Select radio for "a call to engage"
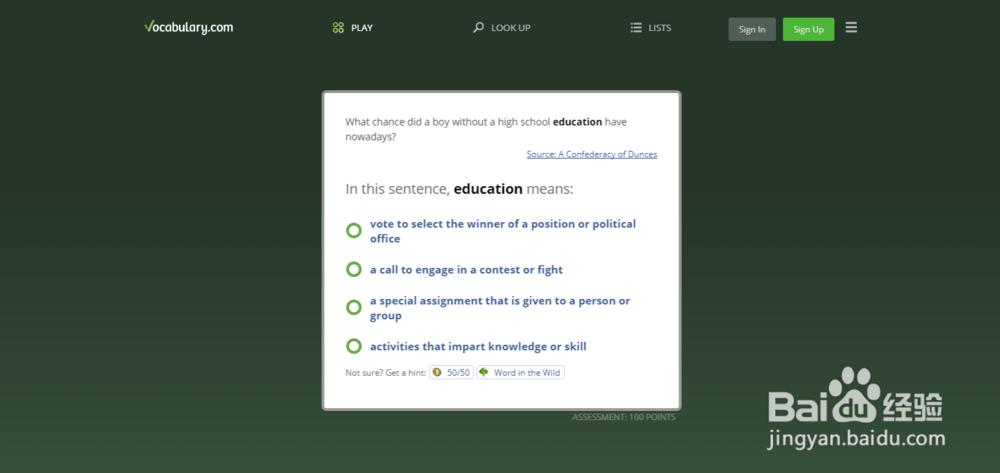 coord(353,269)
